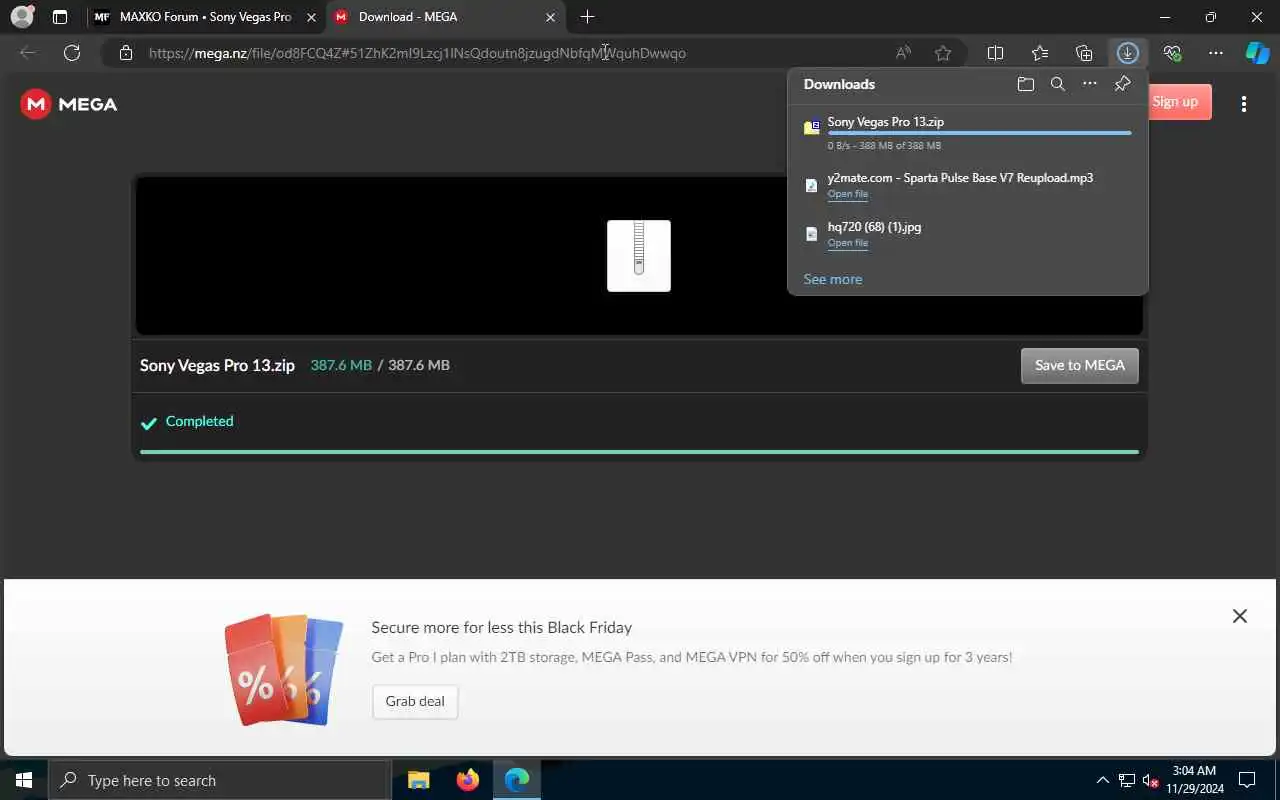The height and width of the screenshot is (800, 1280).
Task: Click the Completed status text
Action: click(199, 421)
